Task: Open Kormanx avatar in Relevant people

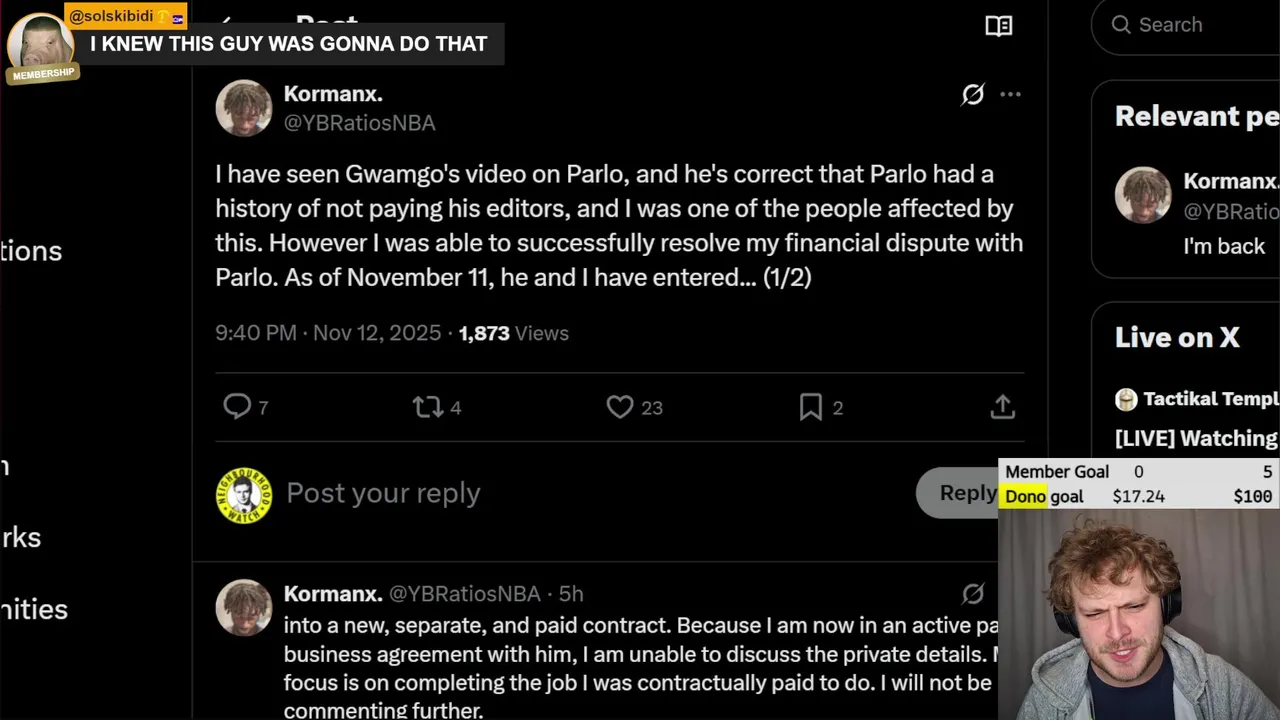Action: (1143, 195)
